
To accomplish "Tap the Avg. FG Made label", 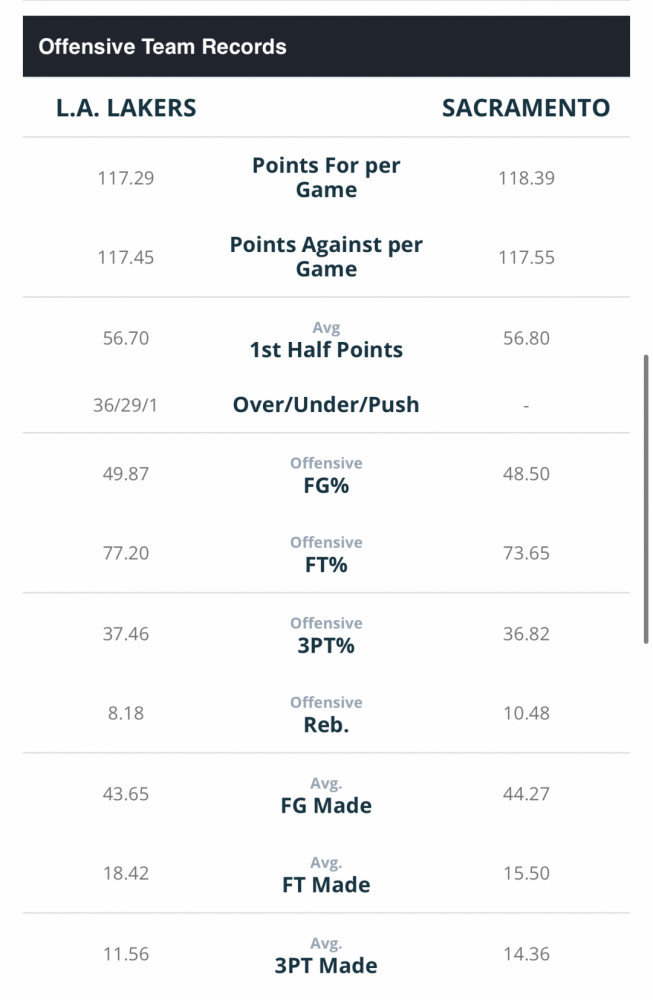I will pos(326,805).
